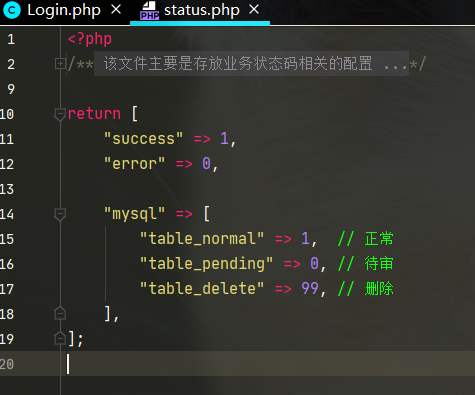
Task: Click the "table_normal" key
Action: coord(202,239)
